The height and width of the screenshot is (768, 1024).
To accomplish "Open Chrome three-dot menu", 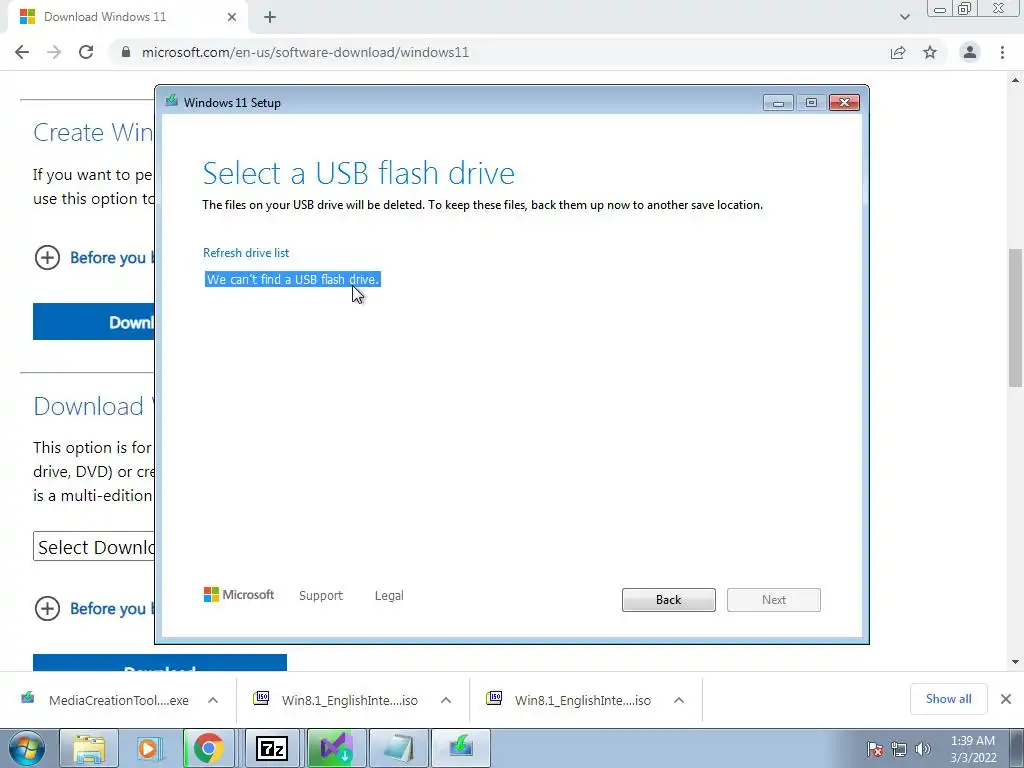I will tap(1002, 52).
